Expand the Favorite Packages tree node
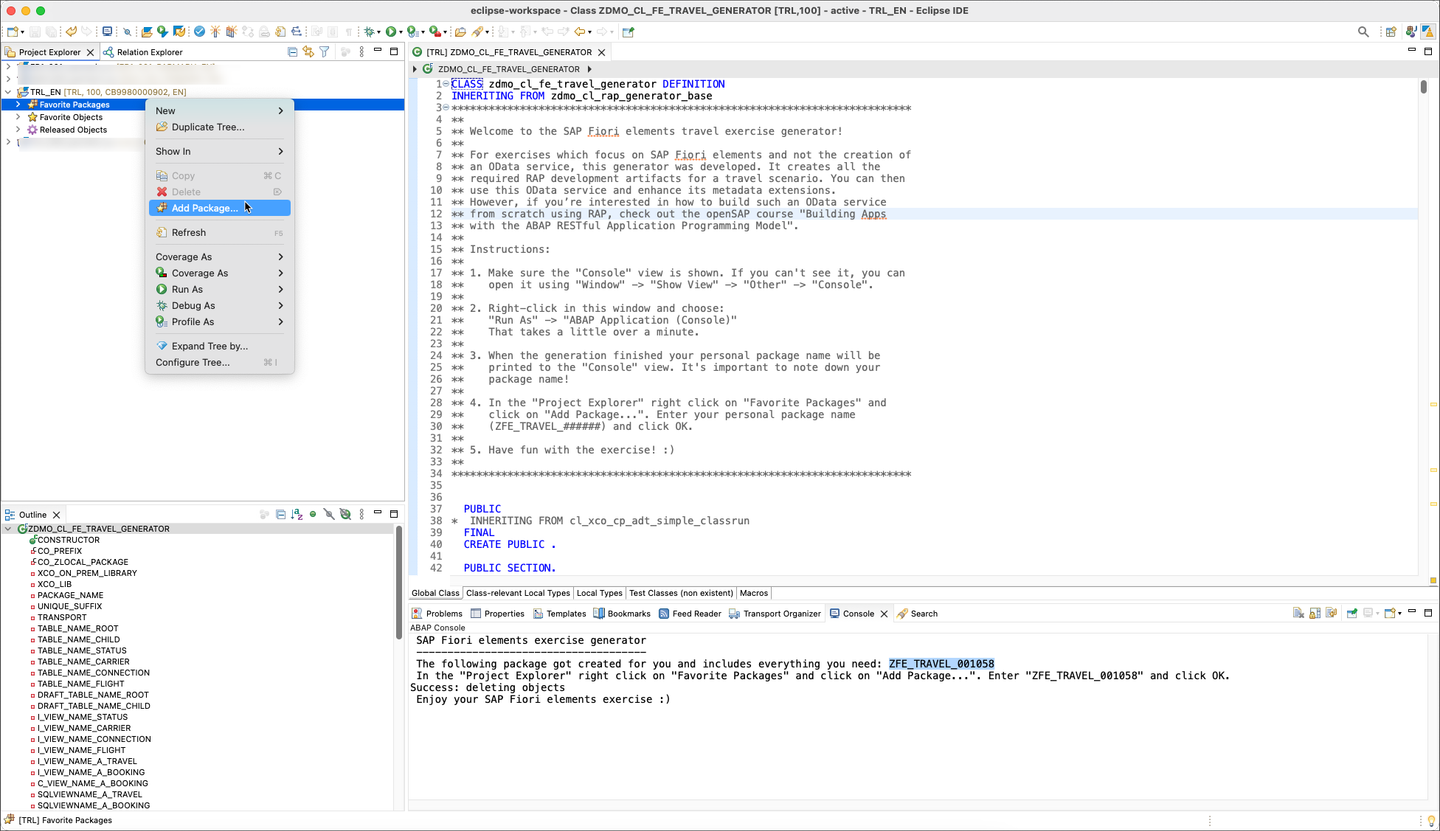1440x831 pixels. point(18,105)
